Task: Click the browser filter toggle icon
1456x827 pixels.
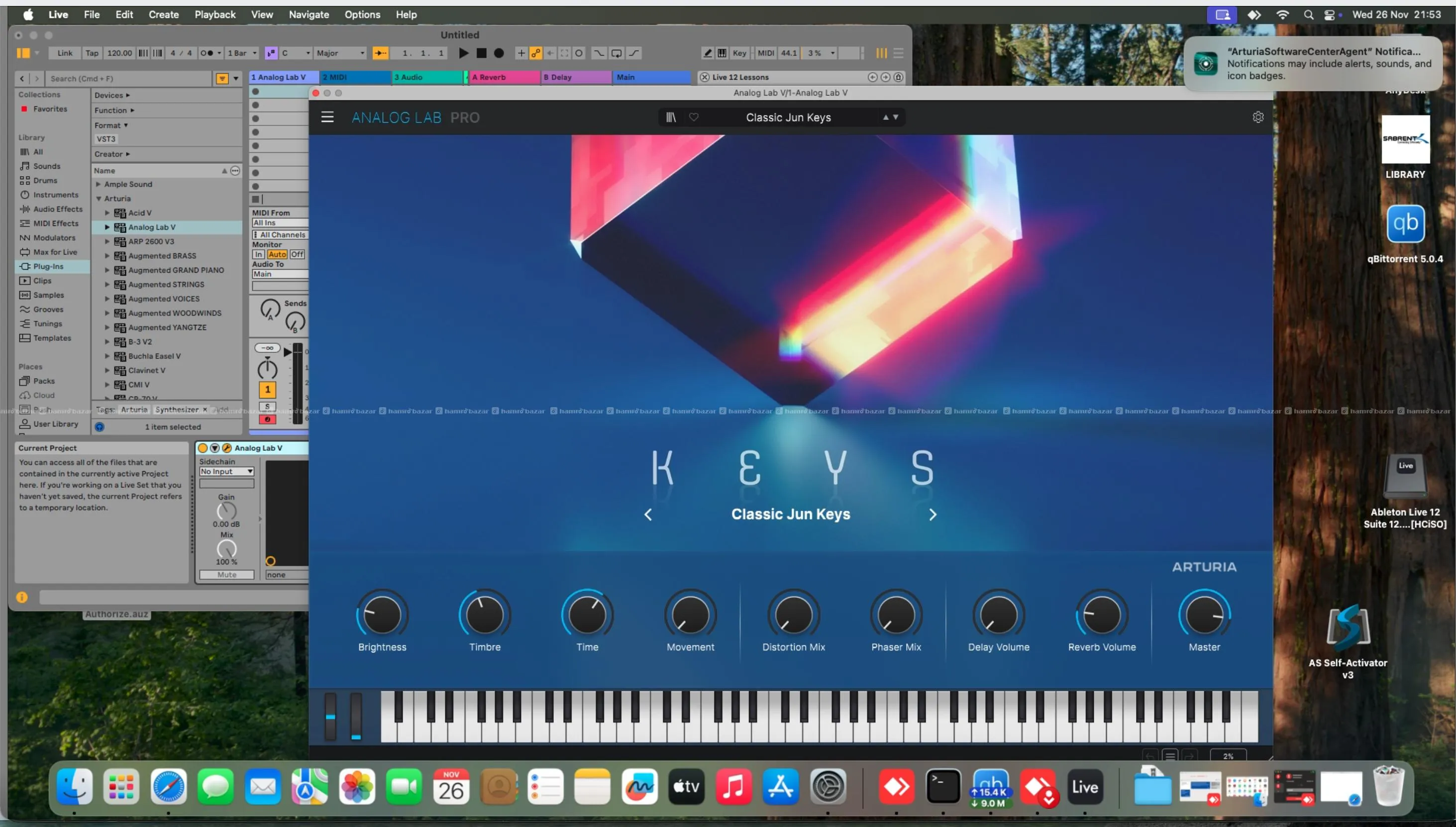Action: click(222, 79)
